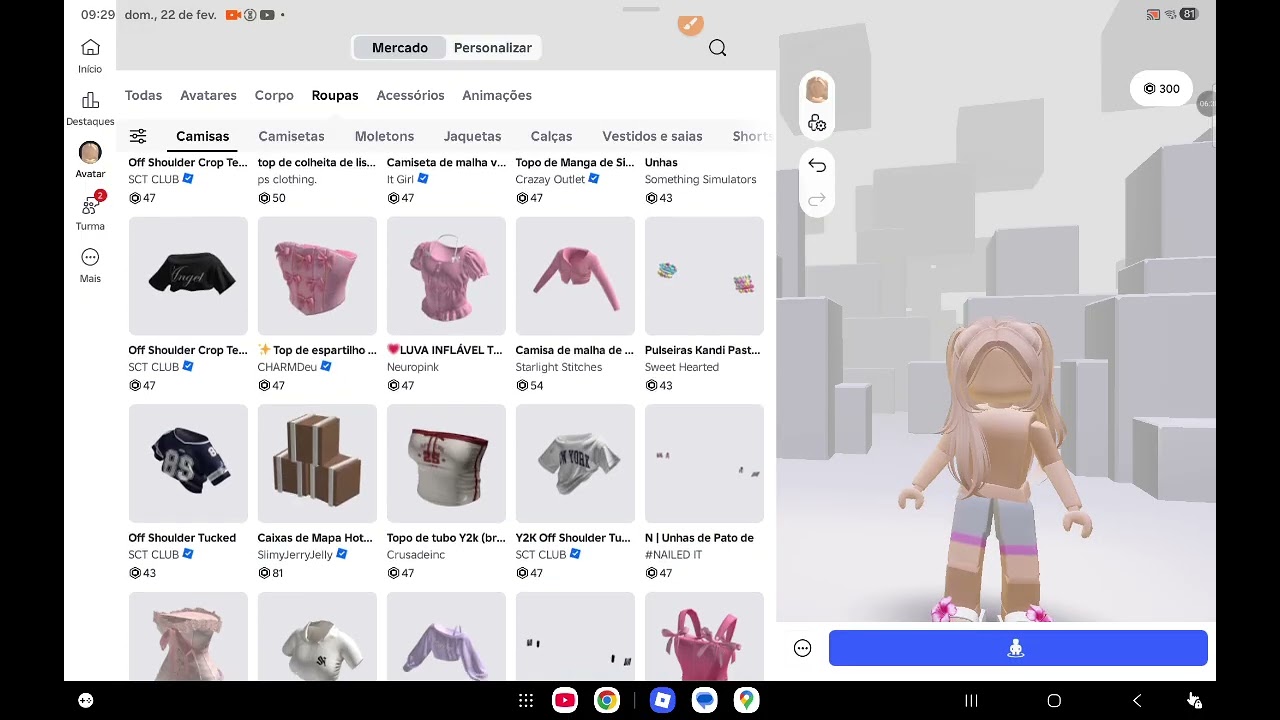
Task: Click price 81 of Caixas de Mapa
Action: coord(271,573)
